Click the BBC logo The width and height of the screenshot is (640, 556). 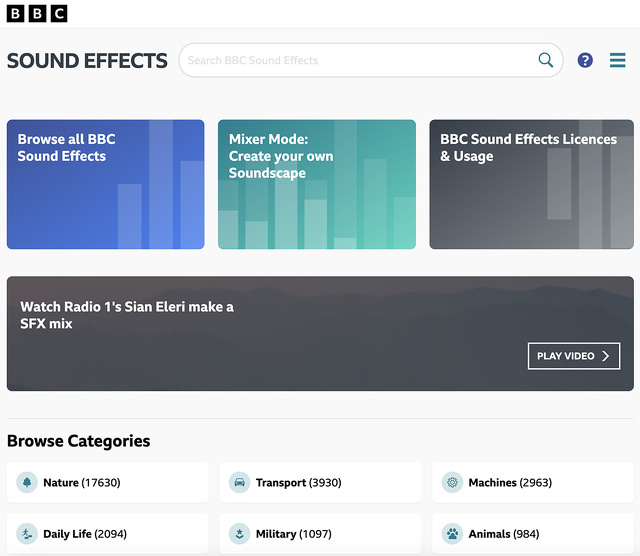(x=37, y=13)
